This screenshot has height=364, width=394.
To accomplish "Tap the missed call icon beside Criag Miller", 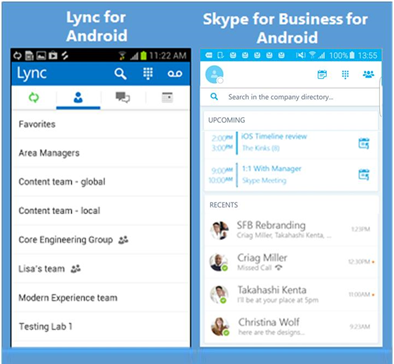I will point(279,268).
